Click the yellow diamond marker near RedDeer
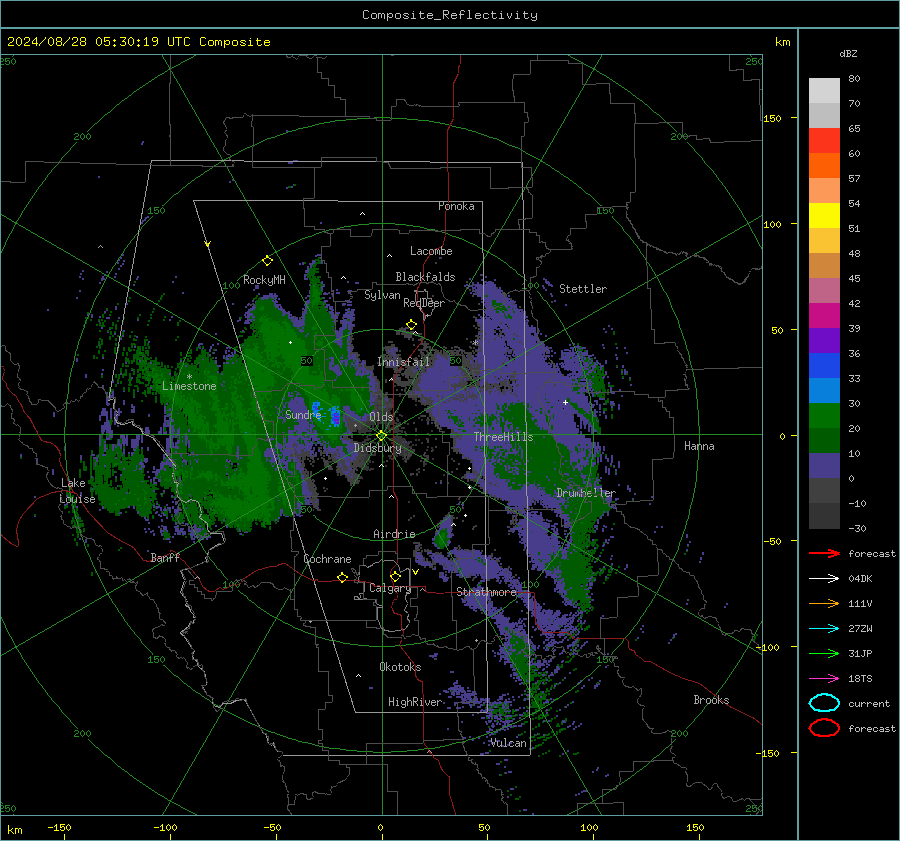This screenshot has height=841, width=900. [x=411, y=325]
